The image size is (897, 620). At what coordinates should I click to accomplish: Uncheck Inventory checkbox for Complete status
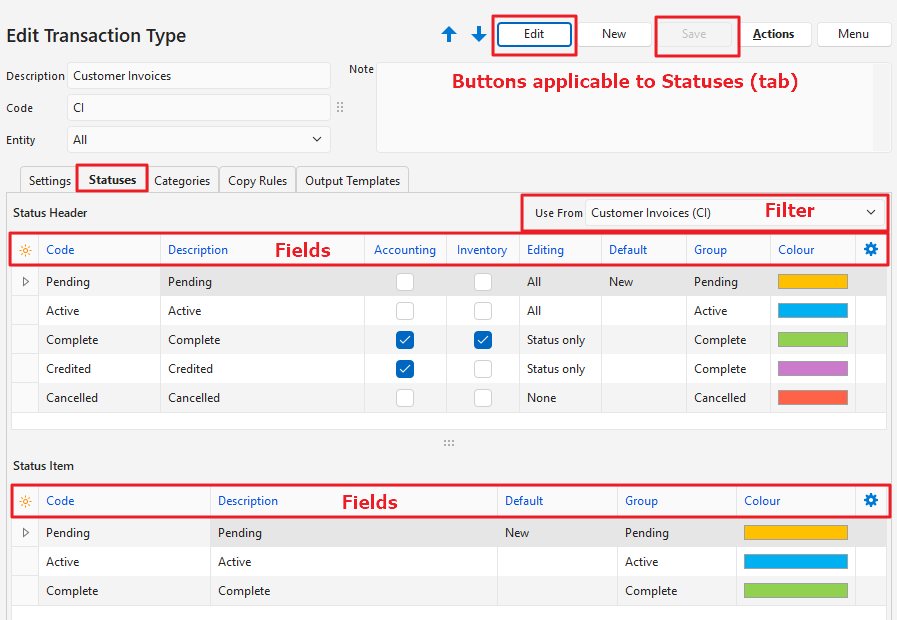pyautogui.click(x=483, y=340)
